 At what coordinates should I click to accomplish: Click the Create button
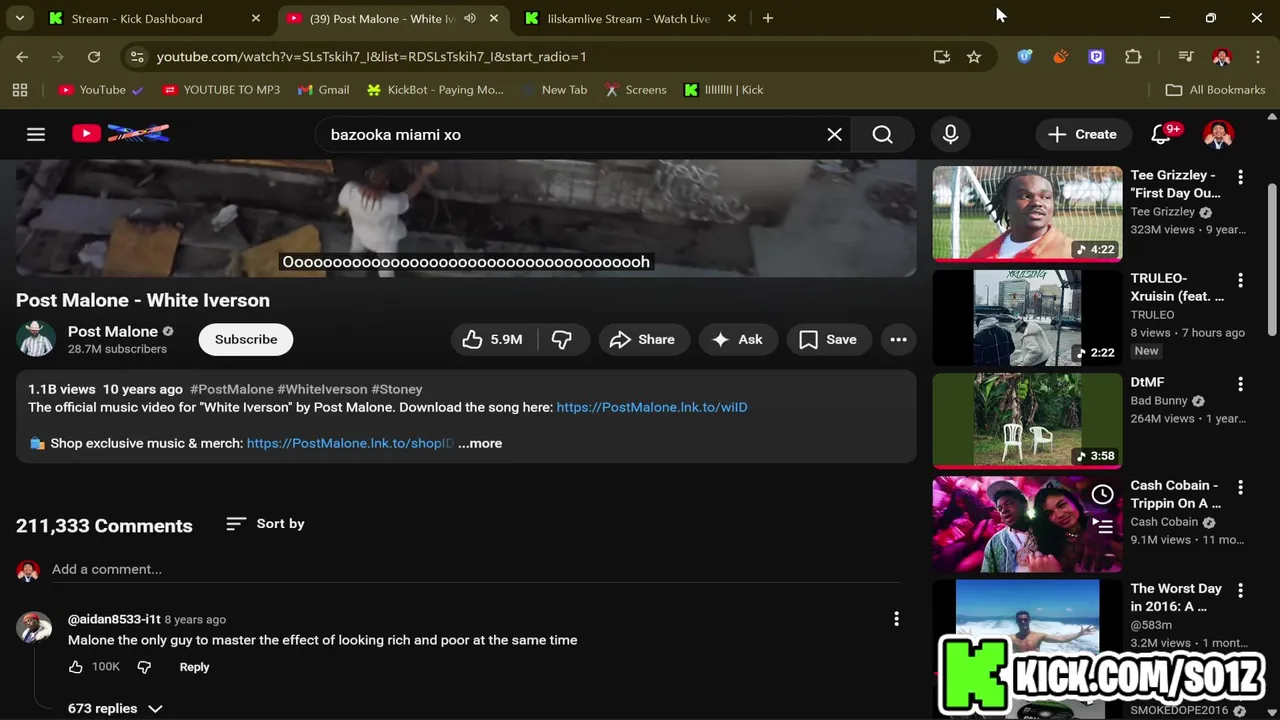tap(1082, 134)
